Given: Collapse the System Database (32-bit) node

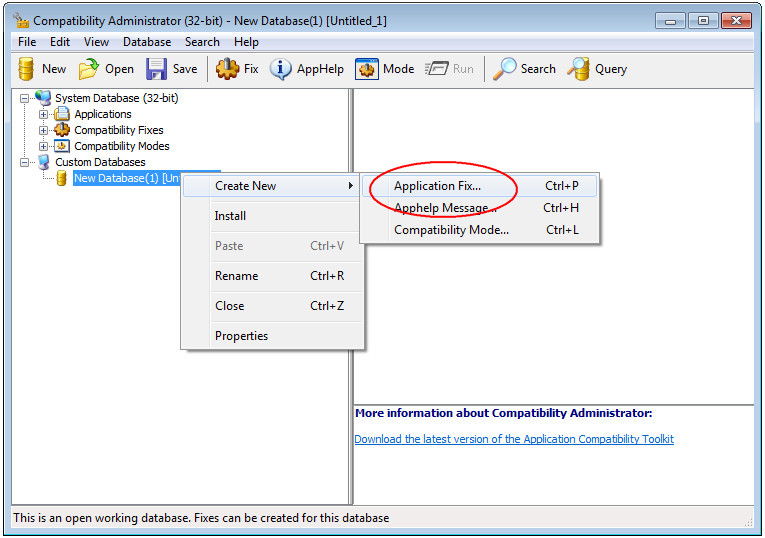Looking at the screenshot, I should click(24, 99).
